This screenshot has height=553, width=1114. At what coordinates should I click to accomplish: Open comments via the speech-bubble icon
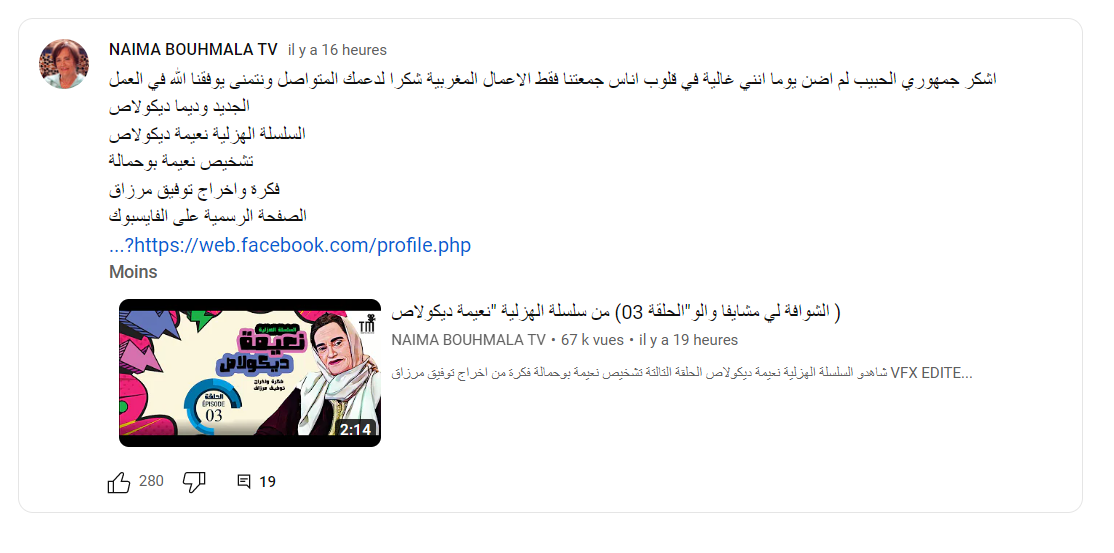[244, 482]
